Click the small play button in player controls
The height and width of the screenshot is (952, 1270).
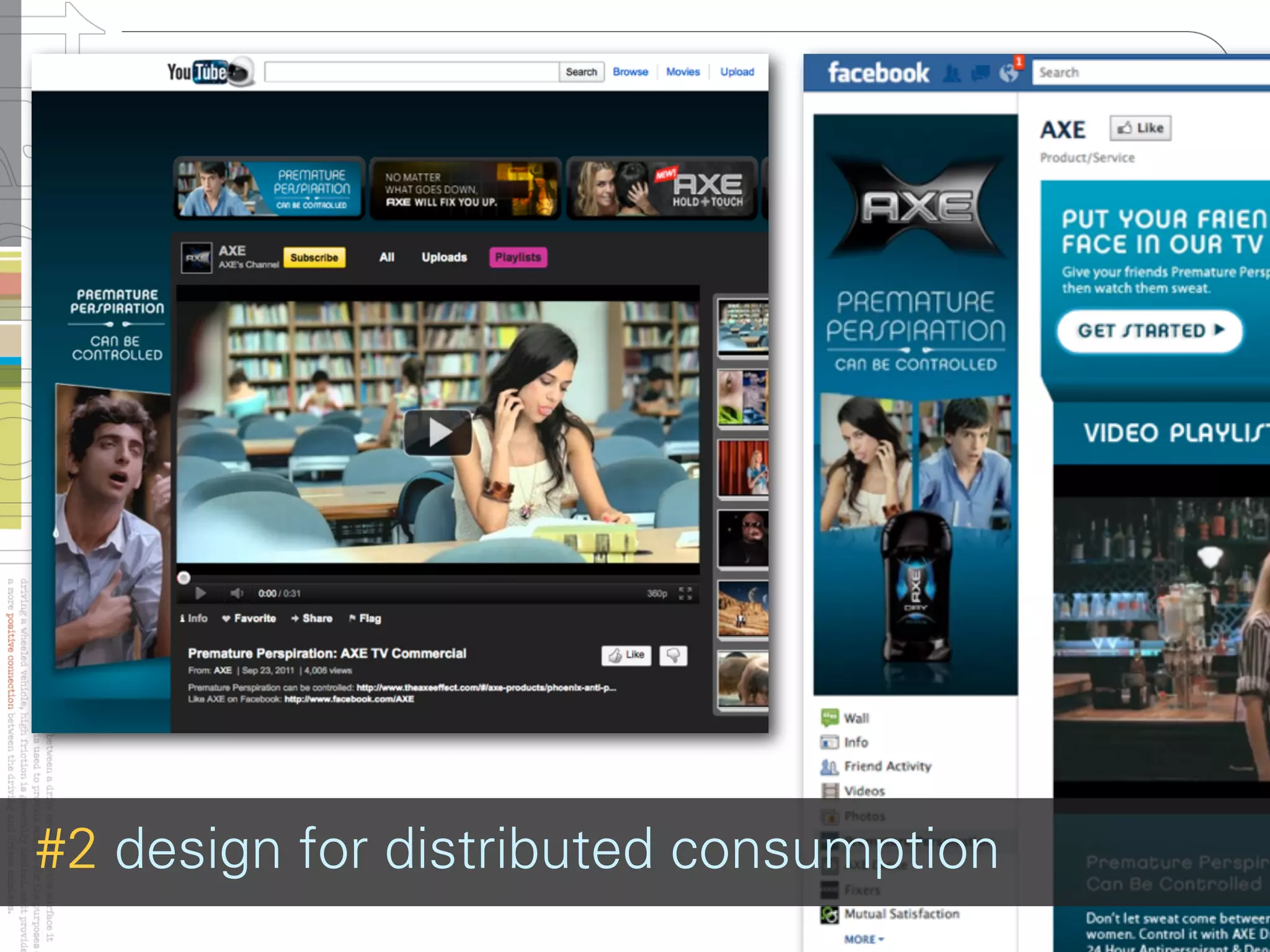pos(200,593)
